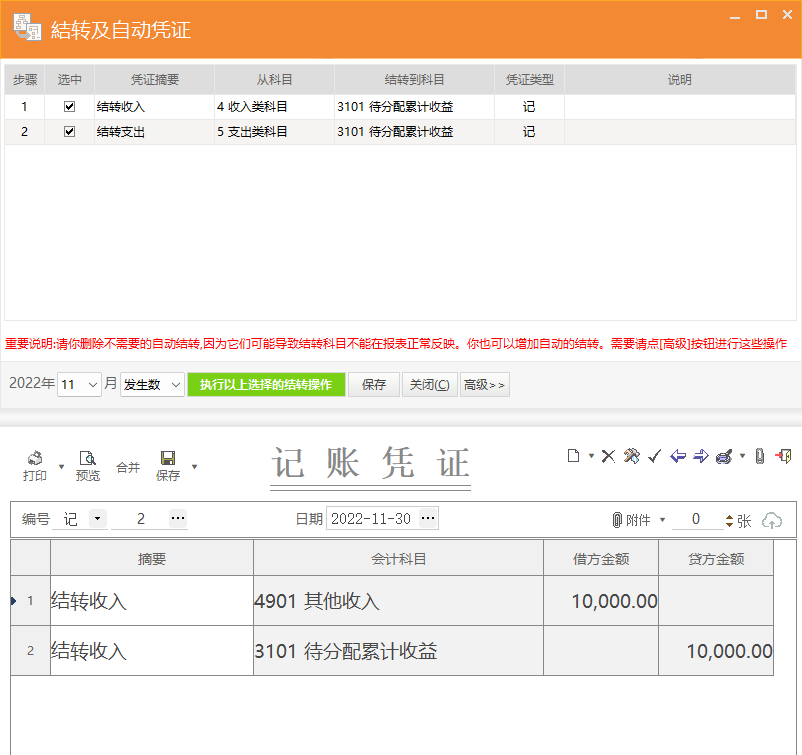Expand the 附件 dropdown arrow

(662, 520)
